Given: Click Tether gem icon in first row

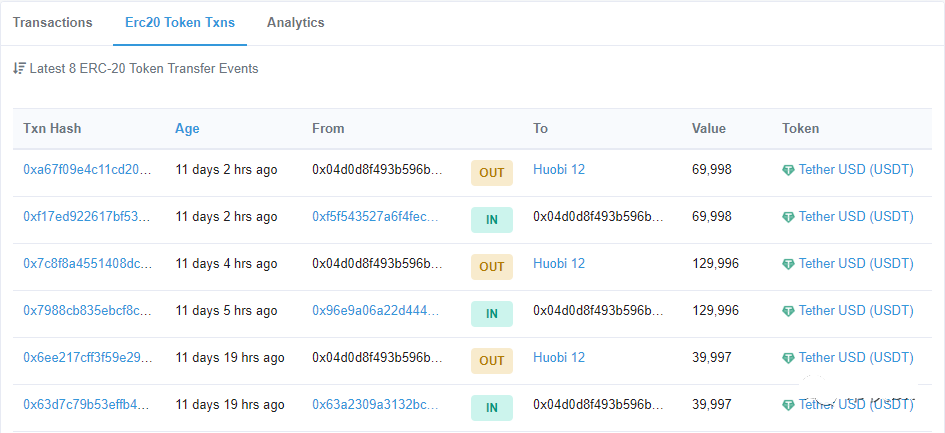Looking at the screenshot, I should (x=789, y=171).
